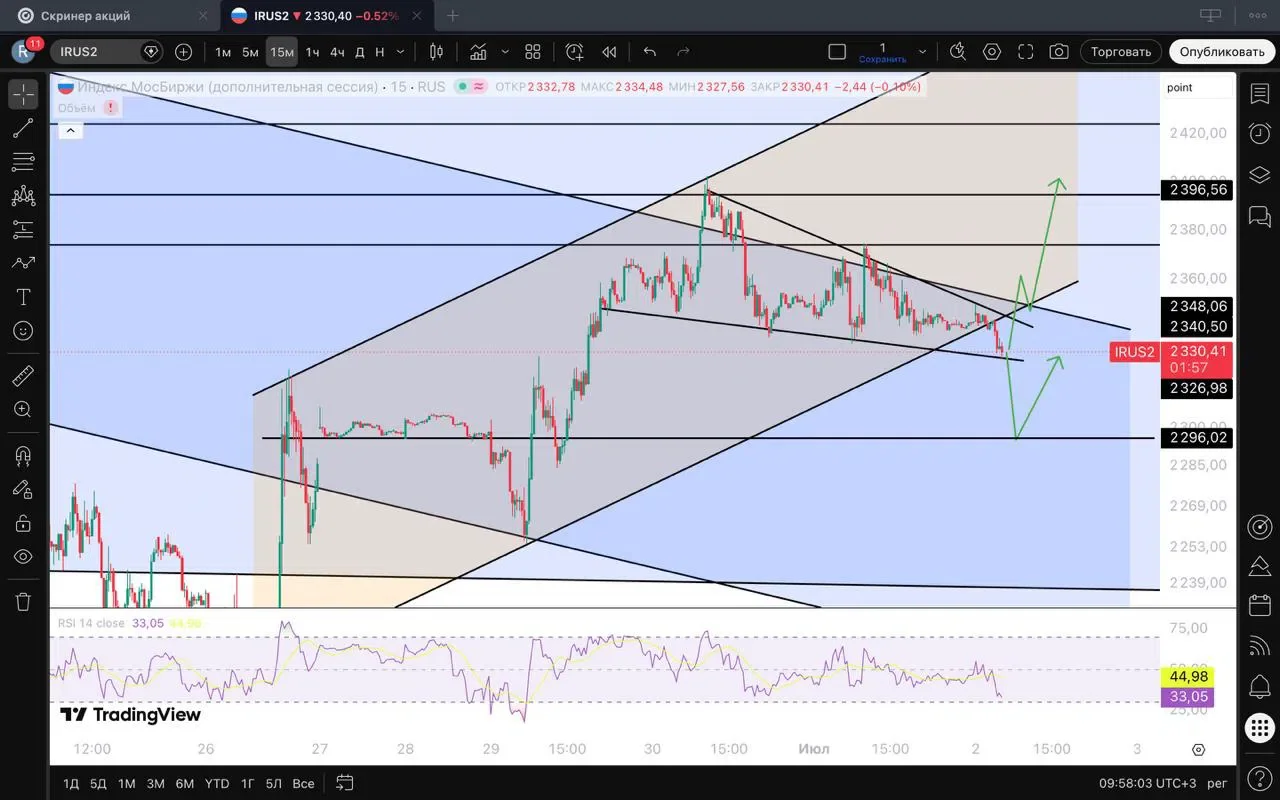Toggle magnet mode for drawings
Screen dimensions: 1280x800
coord(23,455)
